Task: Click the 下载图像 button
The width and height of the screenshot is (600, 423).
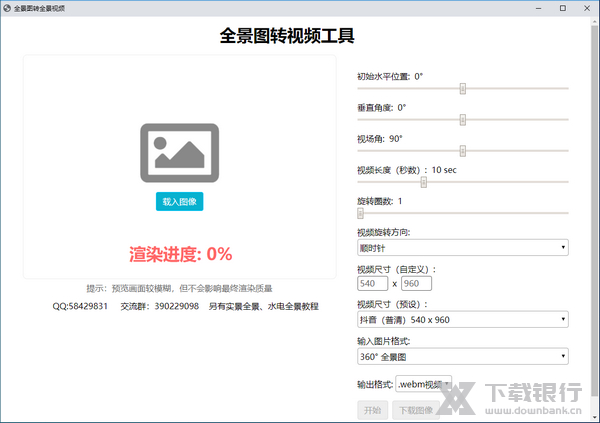Action: click(415, 410)
